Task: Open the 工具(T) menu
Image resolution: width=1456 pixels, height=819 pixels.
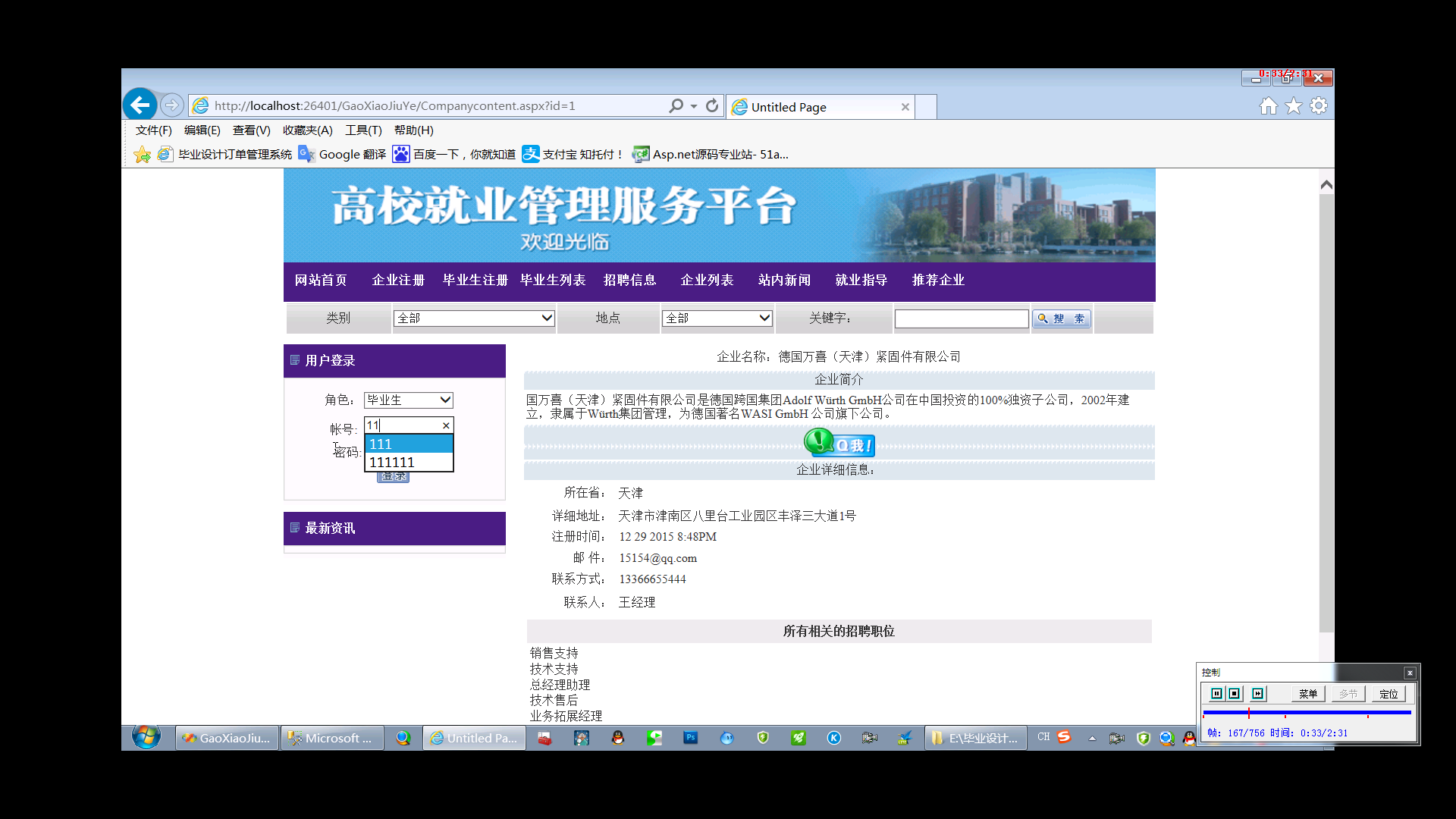Action: point(363,130)
